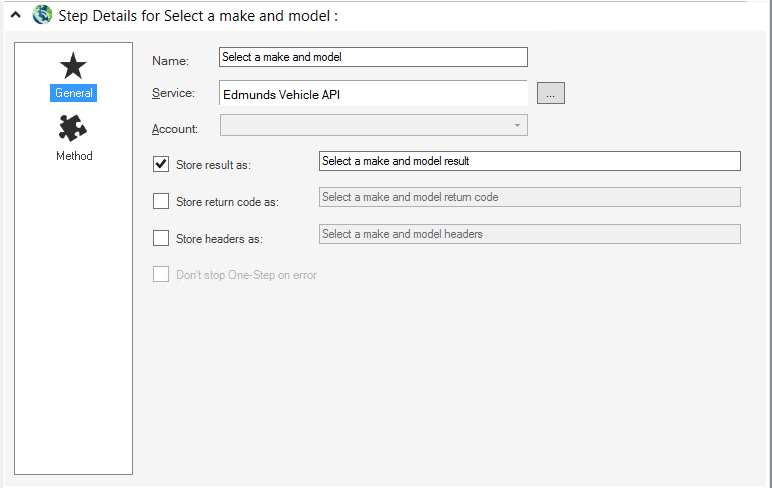Click the Edmunds Vehicle API service field
This screenshot has width=772, height=488.
[x=373, y=93]
